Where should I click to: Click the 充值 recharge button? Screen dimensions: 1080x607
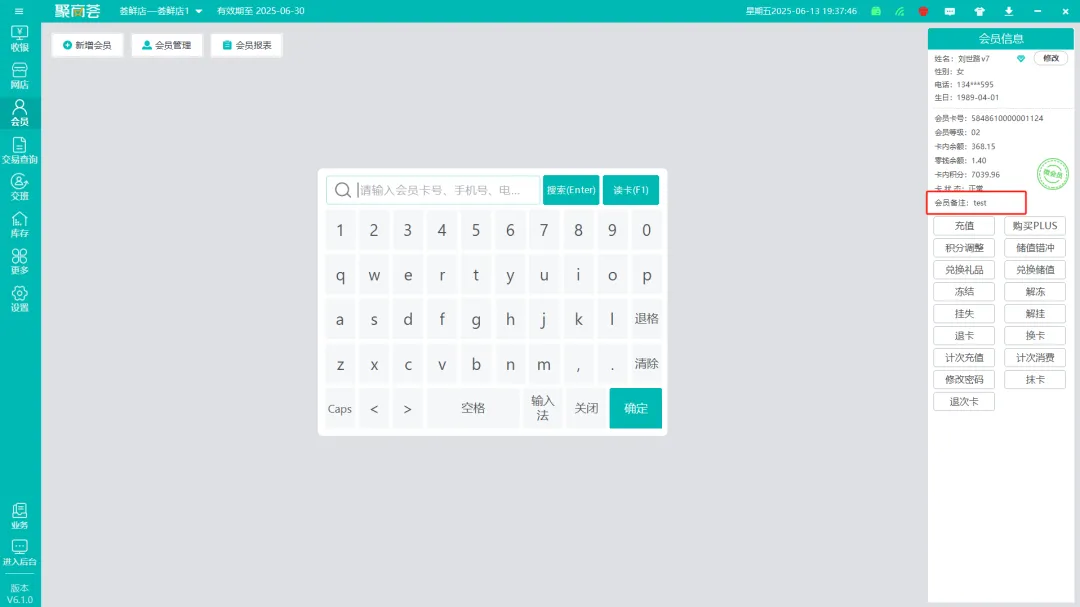coord(963,226)
